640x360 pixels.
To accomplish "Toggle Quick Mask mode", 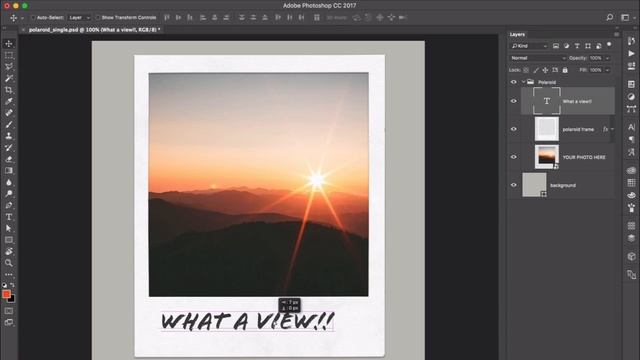I will point(9,311).
